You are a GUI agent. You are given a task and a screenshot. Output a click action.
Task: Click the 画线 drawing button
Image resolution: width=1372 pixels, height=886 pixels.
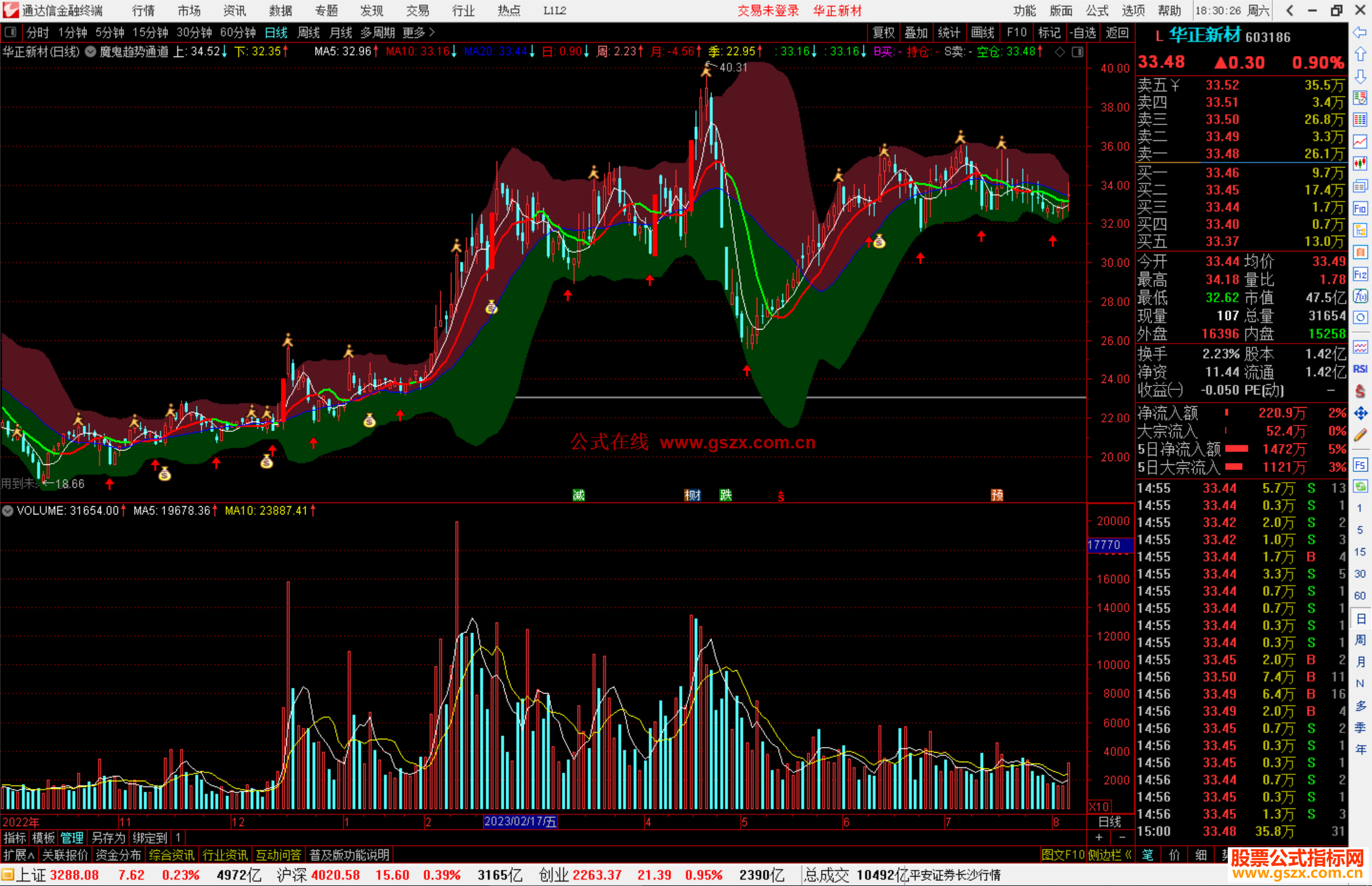pyautogui.click(x=983, y=32)
